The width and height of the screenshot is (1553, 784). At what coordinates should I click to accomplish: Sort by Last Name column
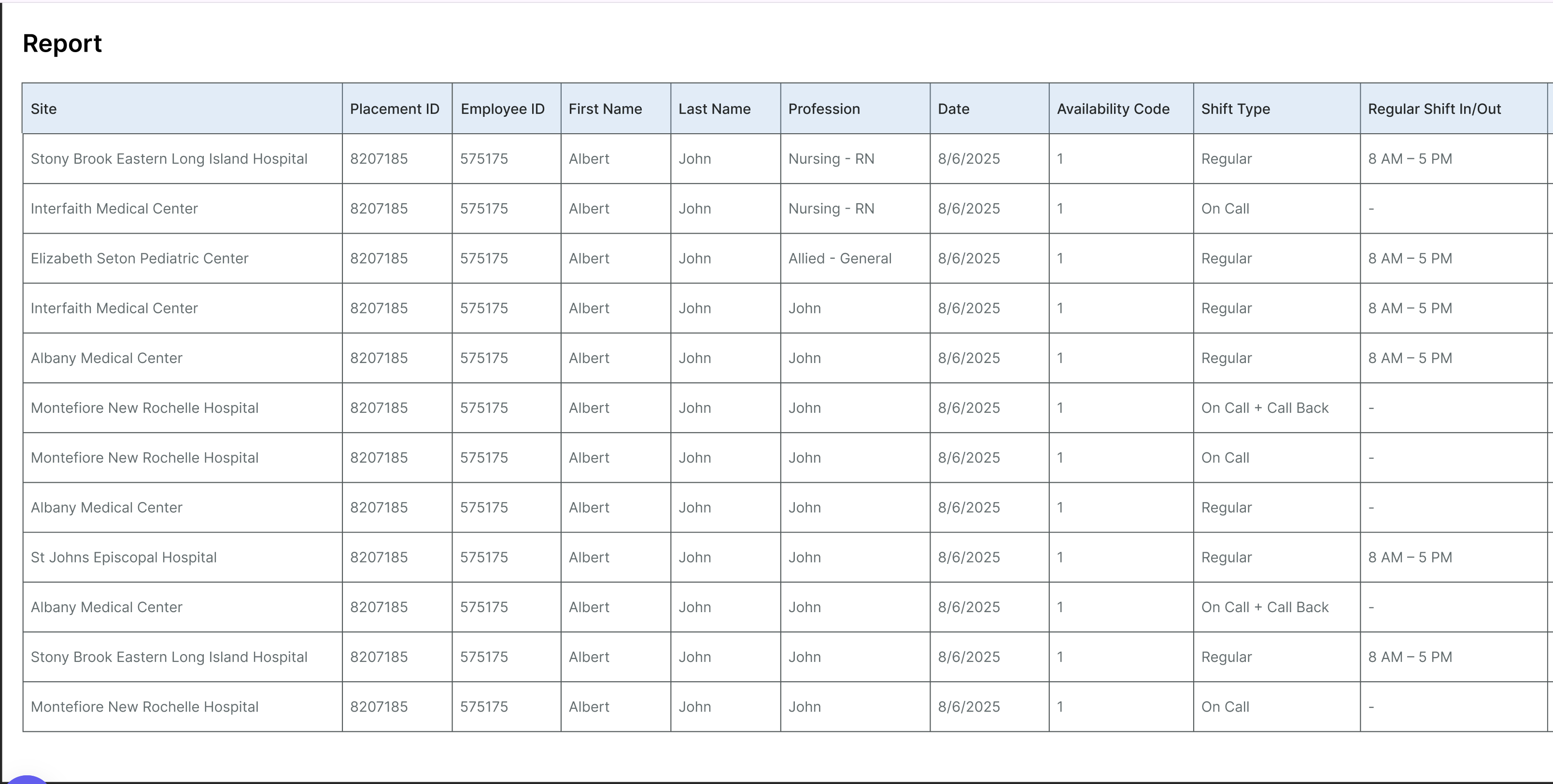[x=714, y=109]
